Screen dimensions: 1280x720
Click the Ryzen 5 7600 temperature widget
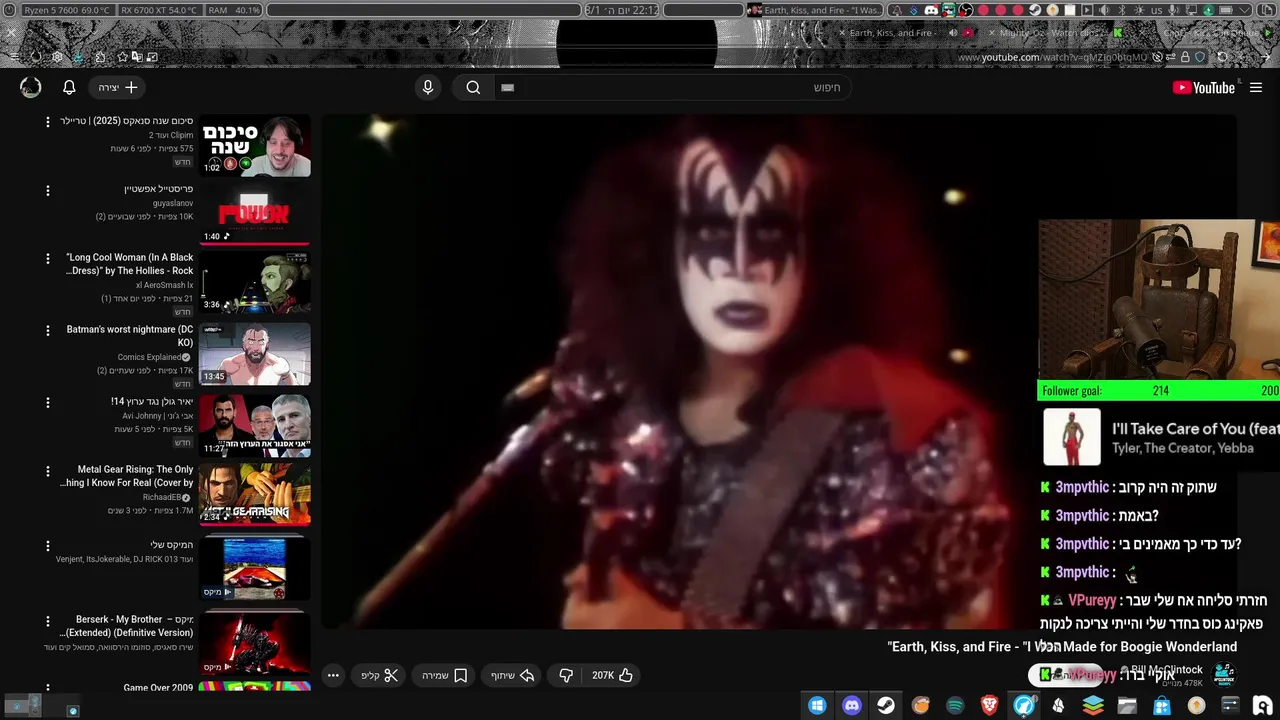[68, 10]
